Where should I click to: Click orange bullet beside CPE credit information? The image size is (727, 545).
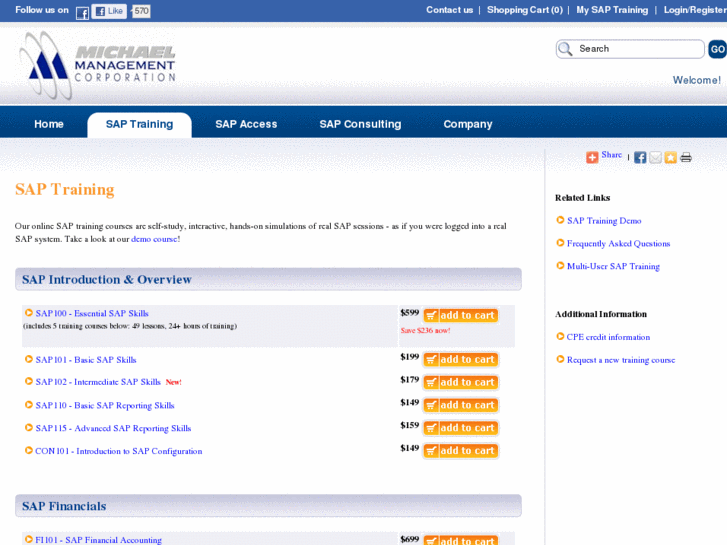tap(560, 336)
